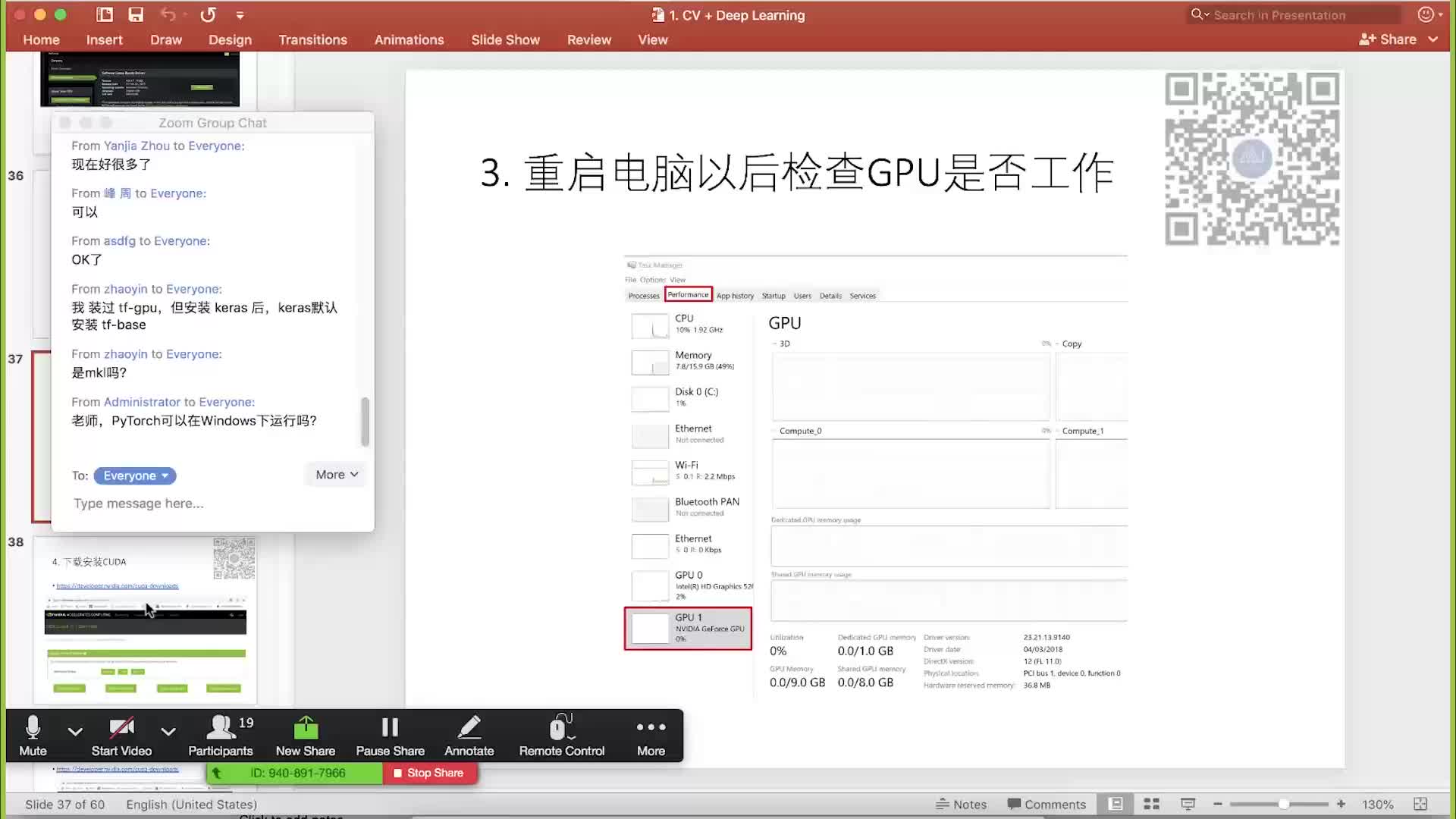Click the slide title text about GPU
1456x819 pixels.
pos(796,172)
